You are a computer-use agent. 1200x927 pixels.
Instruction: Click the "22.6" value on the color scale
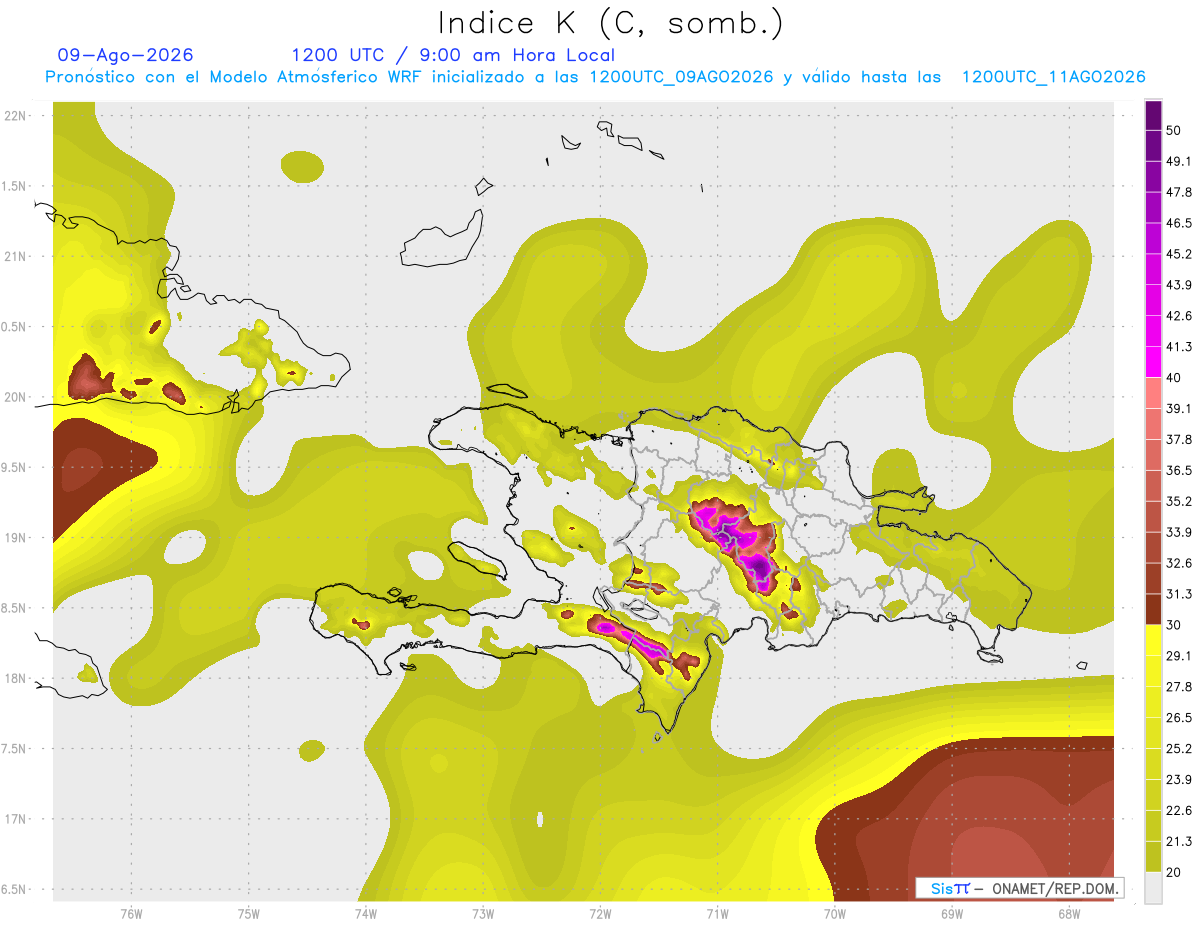1179,810
